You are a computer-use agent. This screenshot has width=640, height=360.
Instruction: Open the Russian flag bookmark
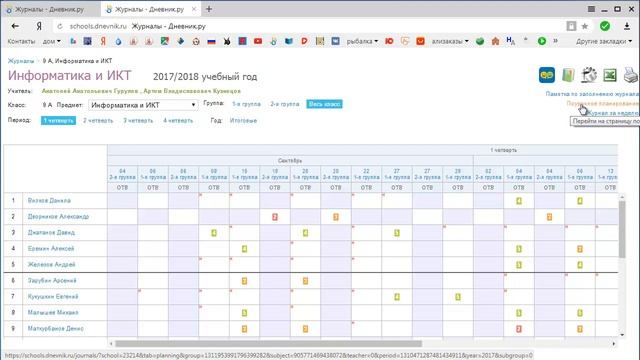click(211, 41)
